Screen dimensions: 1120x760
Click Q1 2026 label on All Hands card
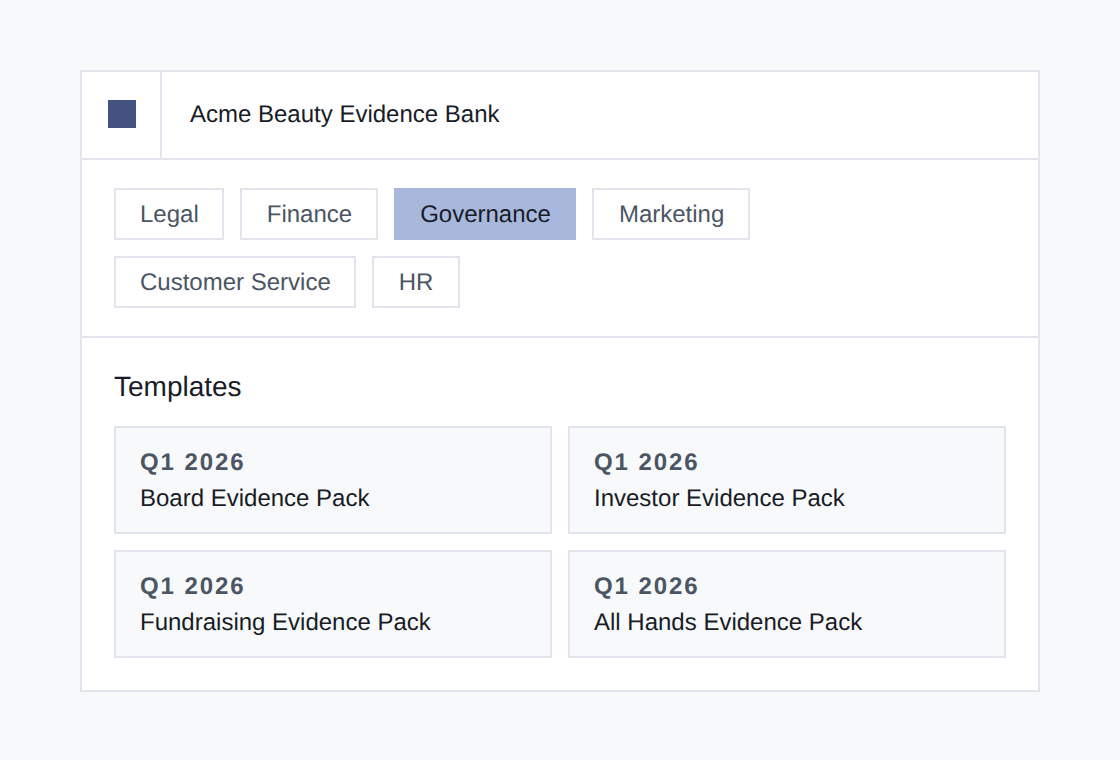point(646,586)
